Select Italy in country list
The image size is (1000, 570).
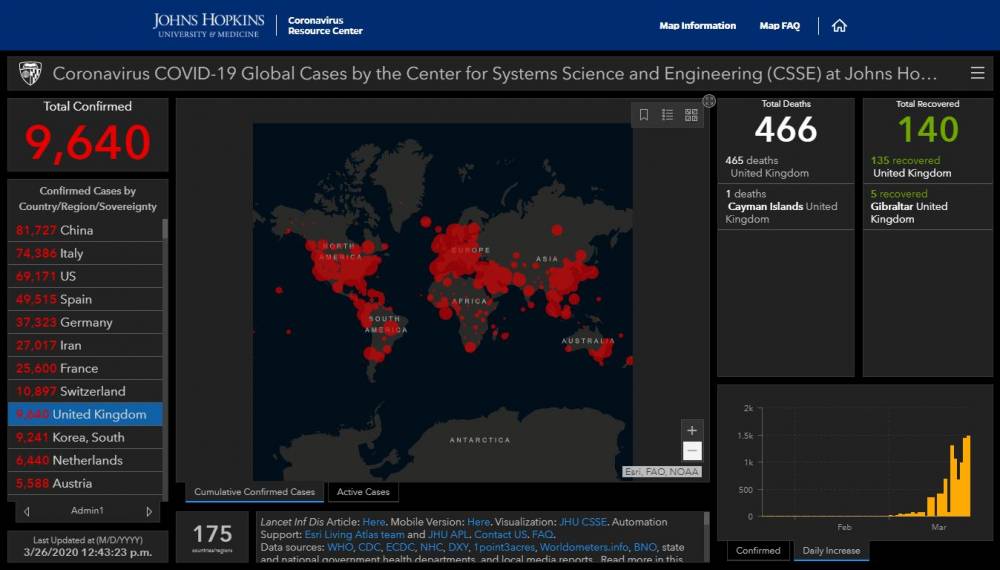click(85, 253)
